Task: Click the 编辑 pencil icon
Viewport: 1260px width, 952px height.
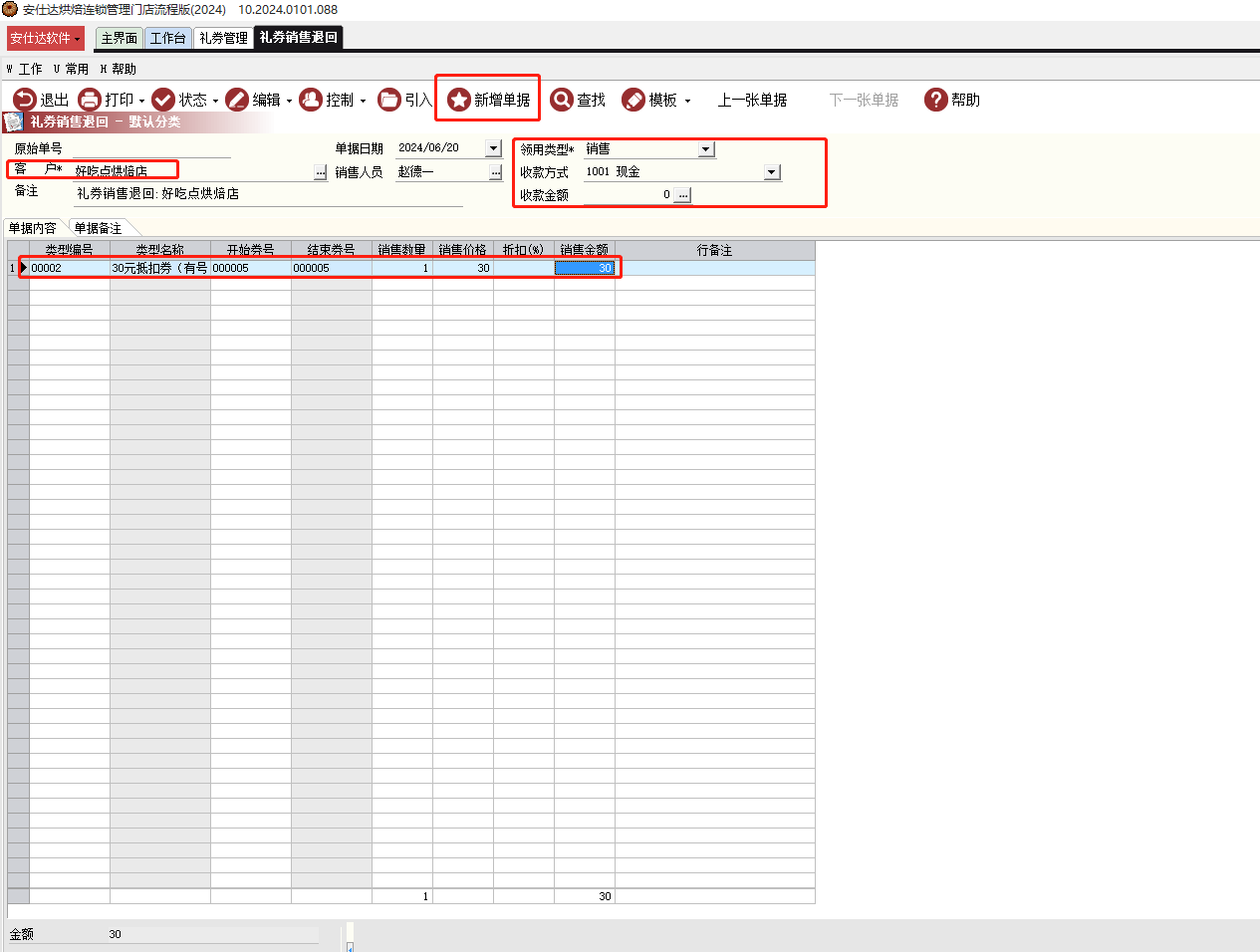Action: coord(237,100)
